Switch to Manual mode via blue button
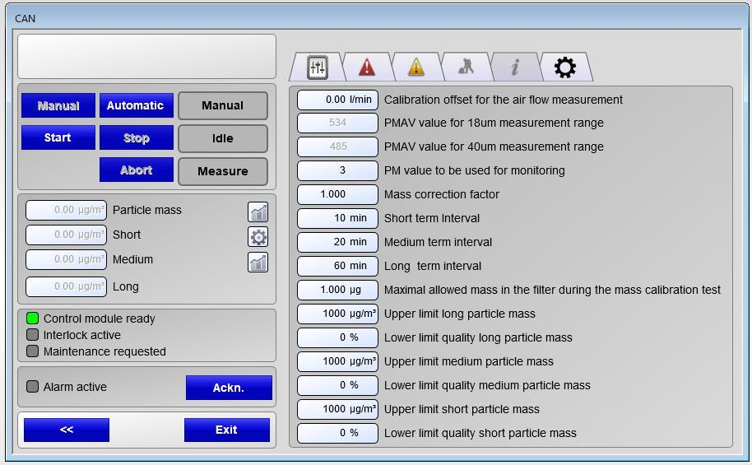Viewport: 752px width, 465px height. click(58, 106)
